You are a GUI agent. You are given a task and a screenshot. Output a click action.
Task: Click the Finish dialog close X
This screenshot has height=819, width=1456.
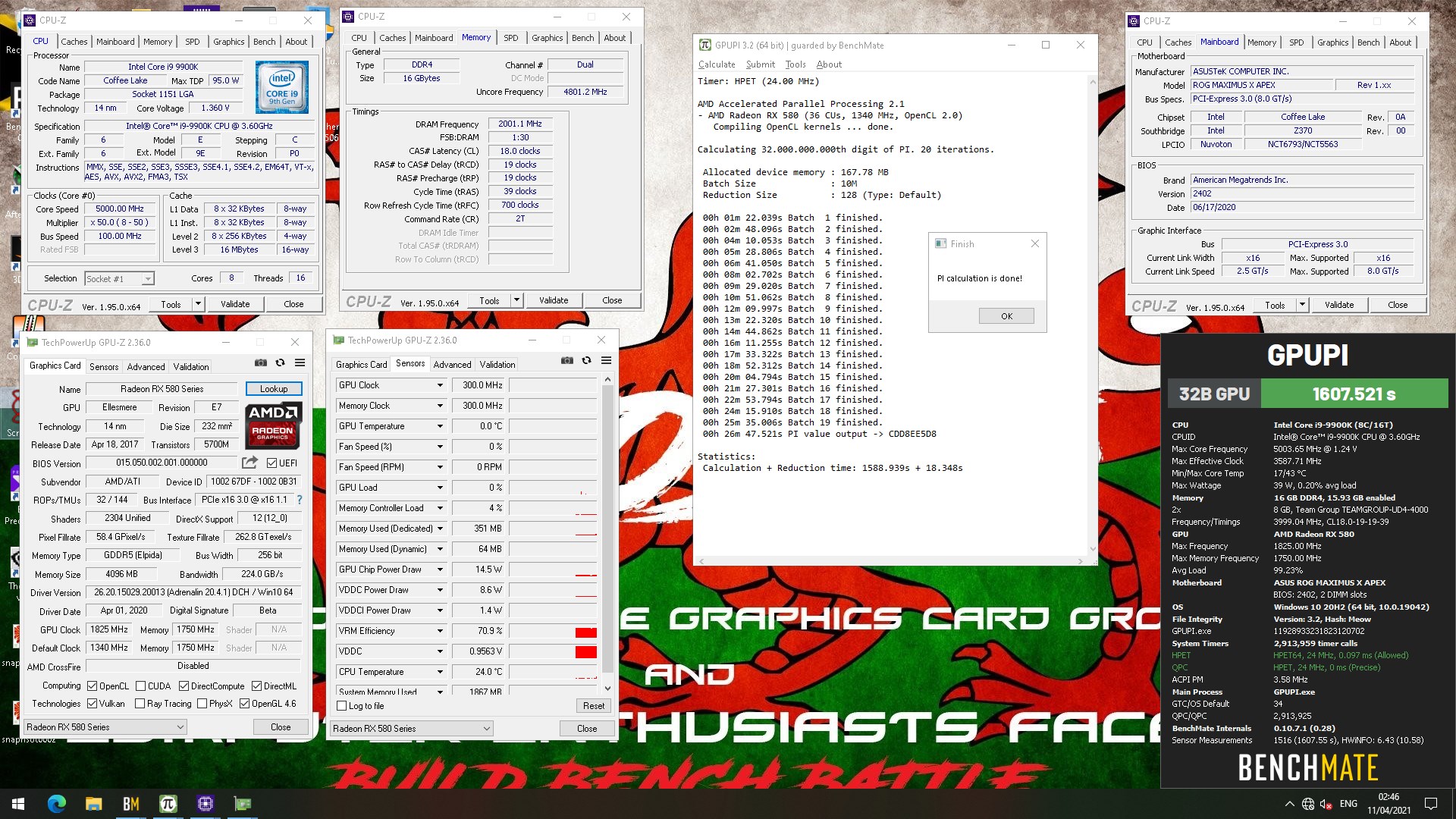pyautogui.click(x=1034, y=243)
